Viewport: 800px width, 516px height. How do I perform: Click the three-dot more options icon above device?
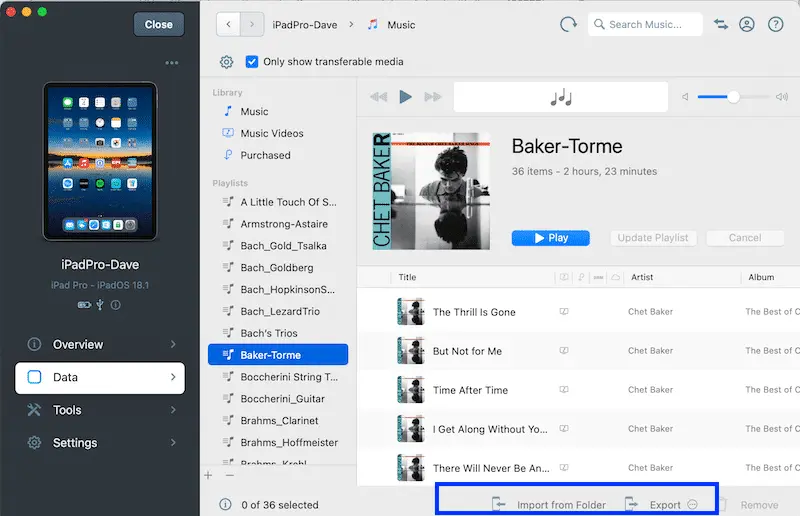[172, 63]
